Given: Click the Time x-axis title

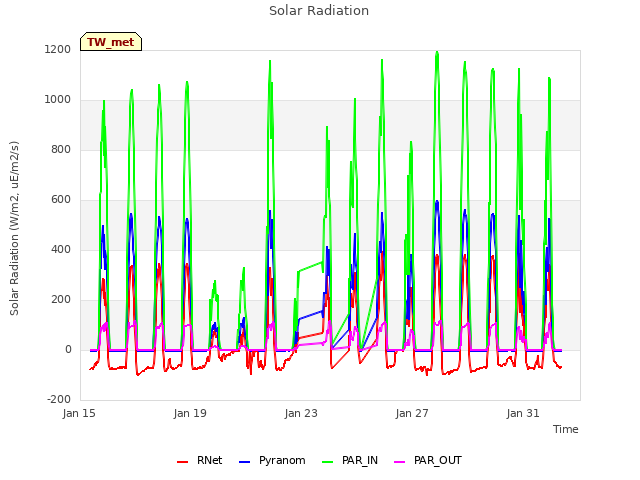Looking at the screenshot, I should coord(565,429).
